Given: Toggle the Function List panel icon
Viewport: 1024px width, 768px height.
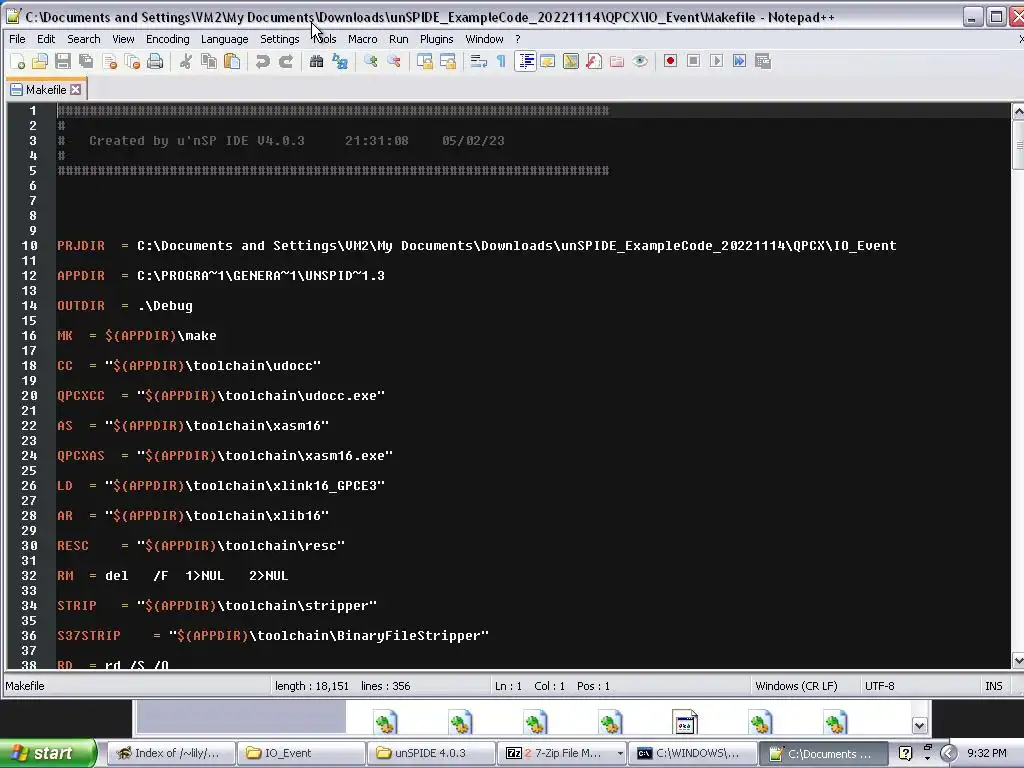Looking at the screenshot, I should click(594, 61).
